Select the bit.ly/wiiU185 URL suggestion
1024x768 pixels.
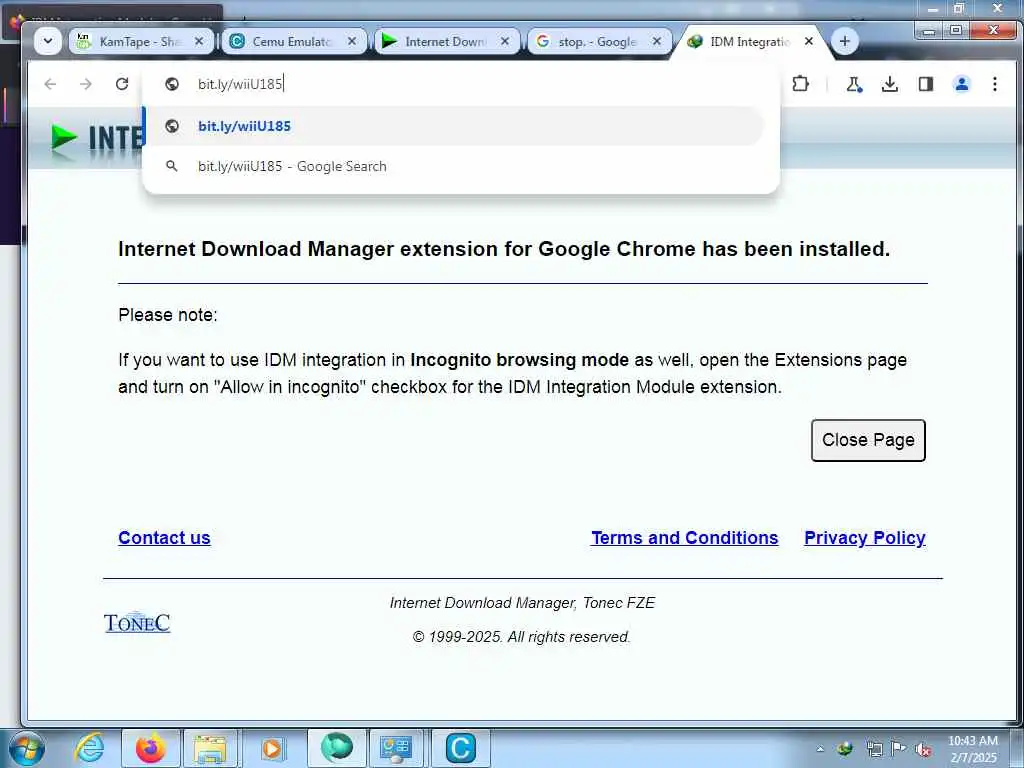453,126
